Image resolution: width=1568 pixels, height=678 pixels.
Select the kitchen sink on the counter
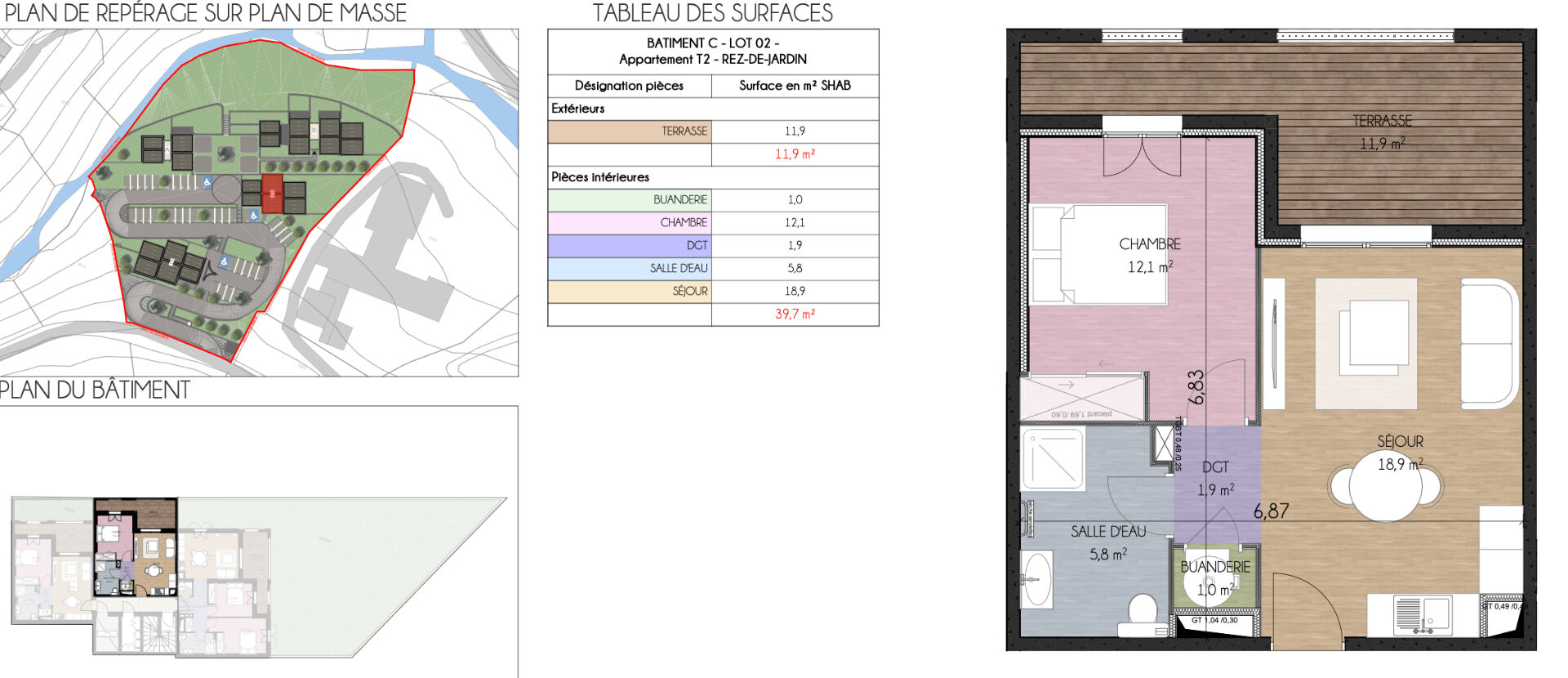coord(1422,614)
